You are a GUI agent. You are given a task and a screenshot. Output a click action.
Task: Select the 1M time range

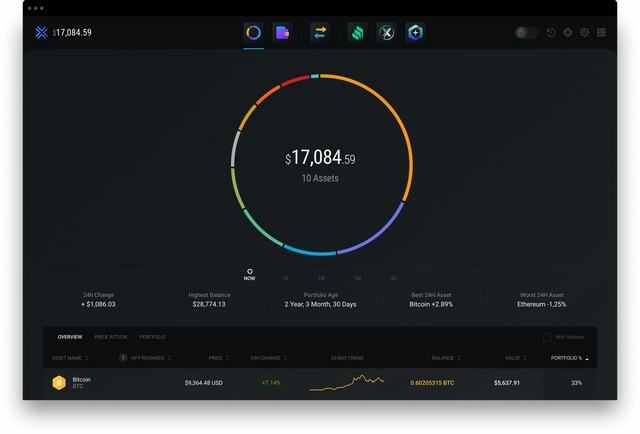[x=357, y=278]
